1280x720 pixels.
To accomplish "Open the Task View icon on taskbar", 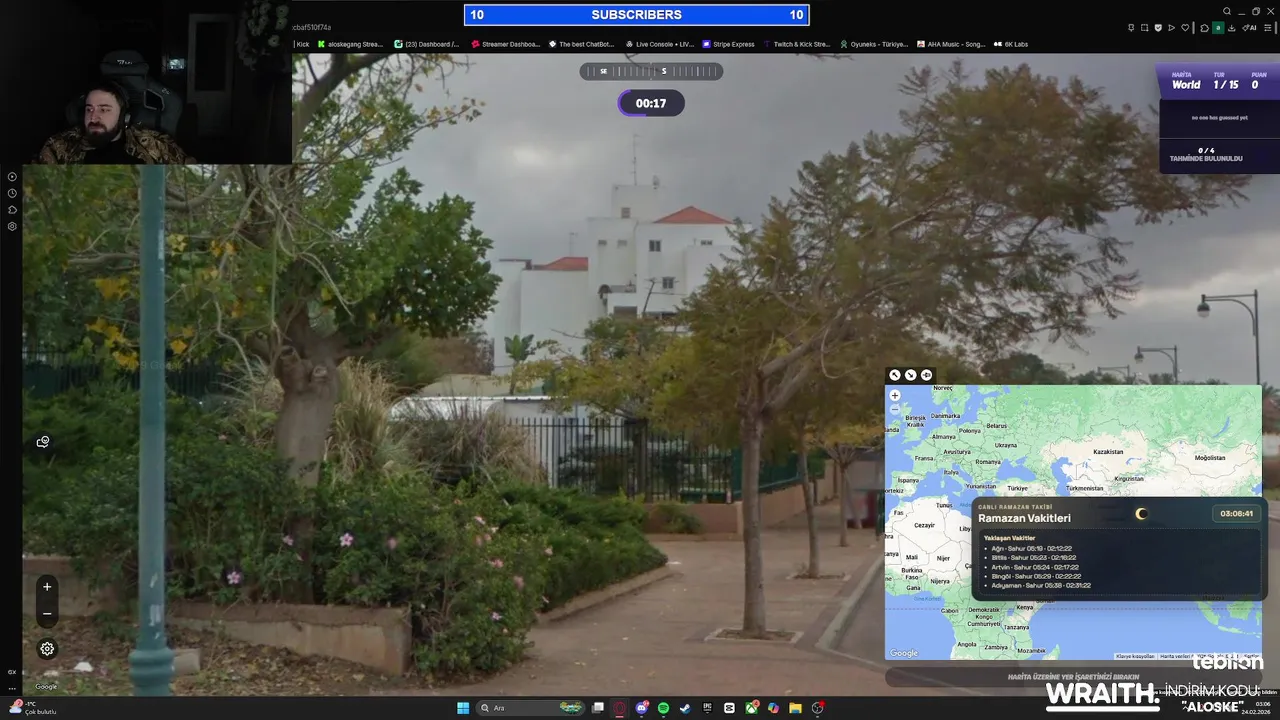I will [598, 708].
